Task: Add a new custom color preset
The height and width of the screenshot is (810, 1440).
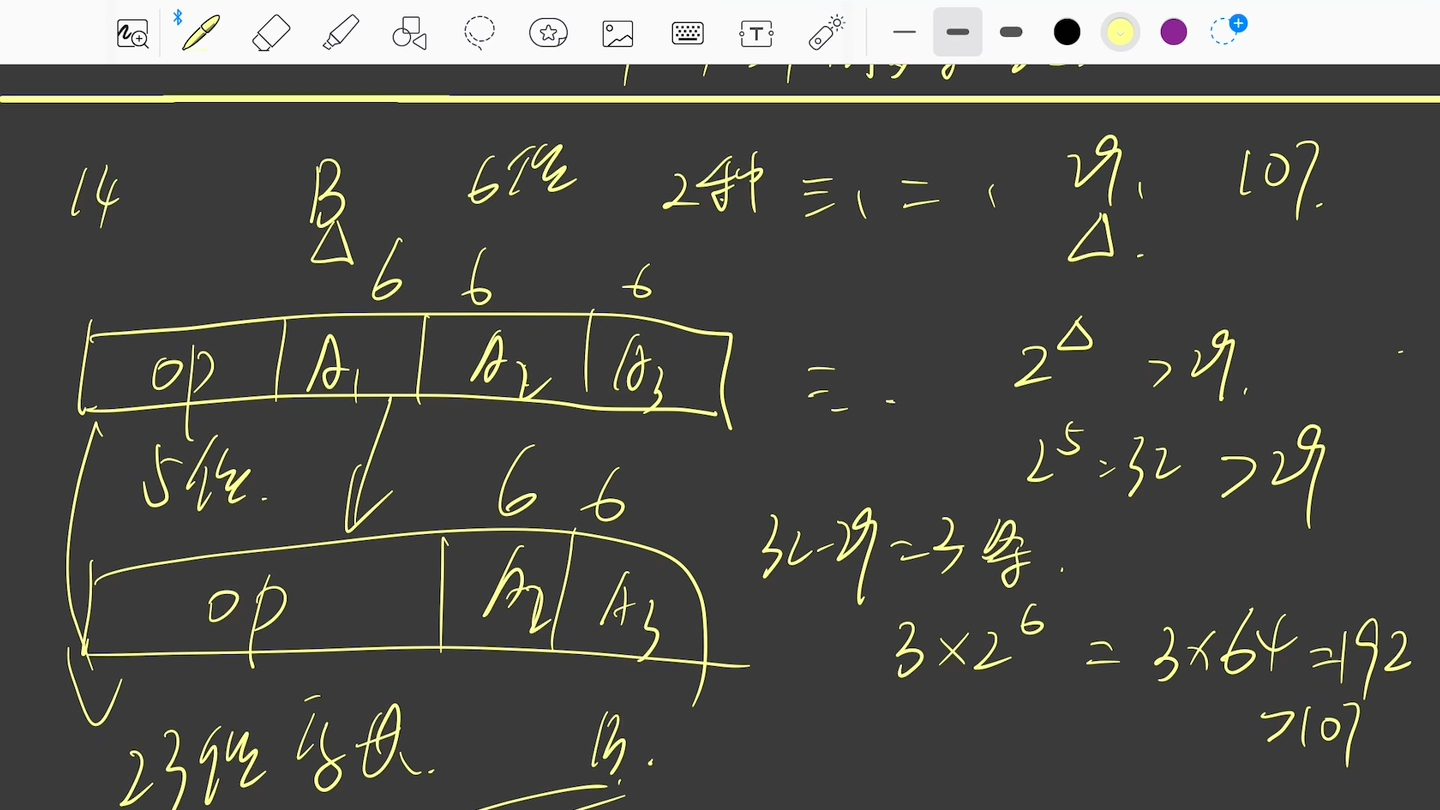Action: pos(1228,30)
